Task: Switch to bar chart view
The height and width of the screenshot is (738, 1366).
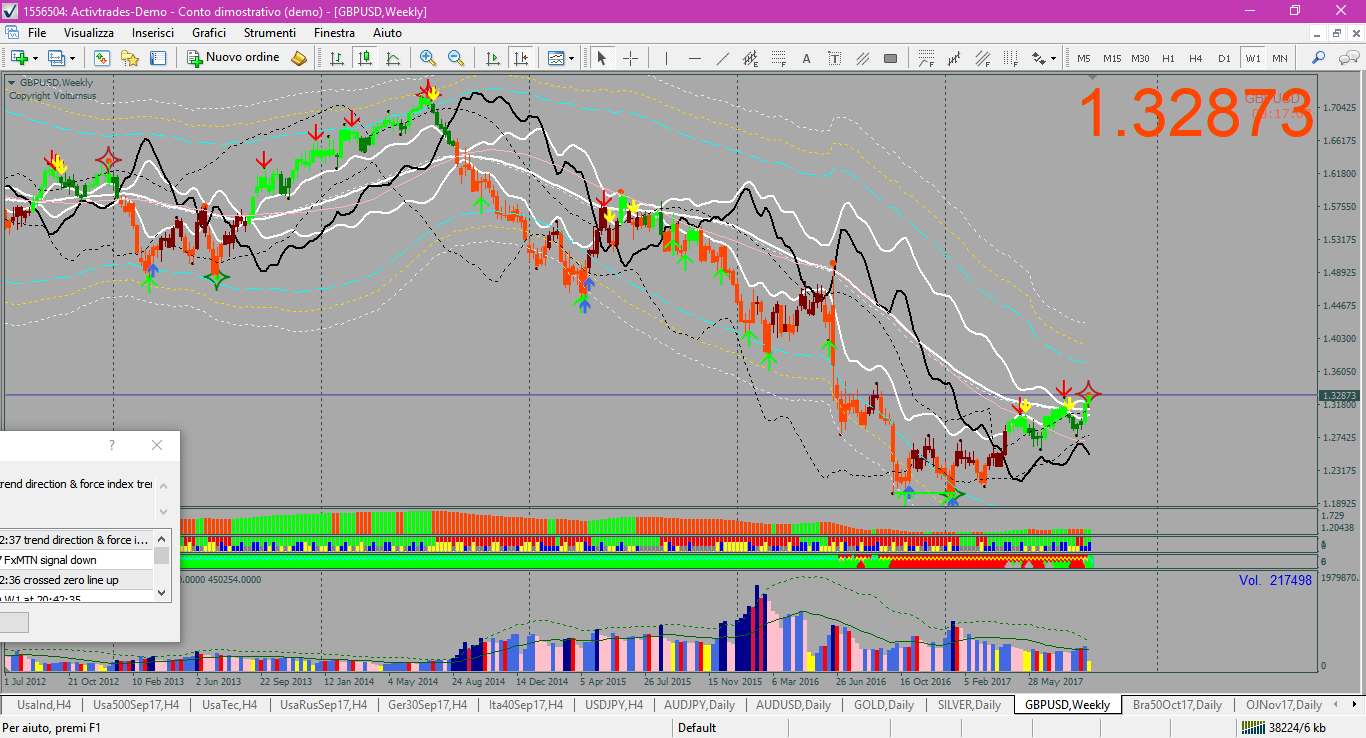Action: tap(337, 58)
